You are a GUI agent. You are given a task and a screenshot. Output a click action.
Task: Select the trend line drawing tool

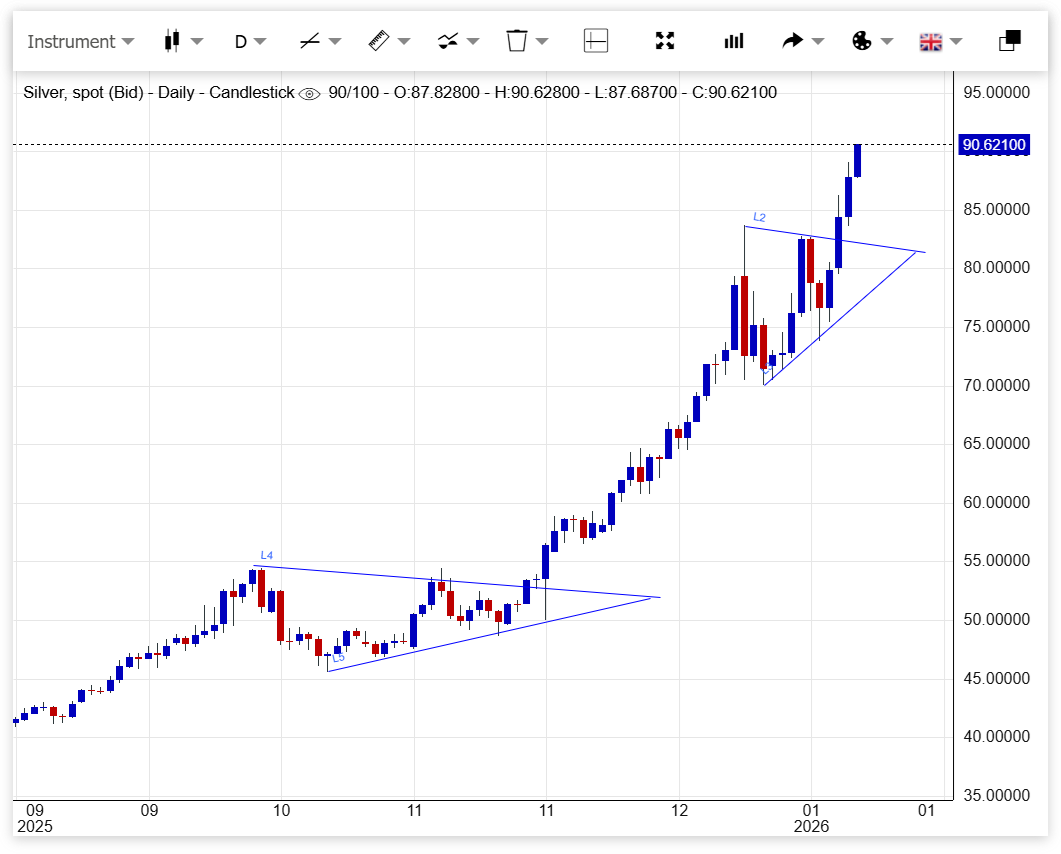[310, 41]
